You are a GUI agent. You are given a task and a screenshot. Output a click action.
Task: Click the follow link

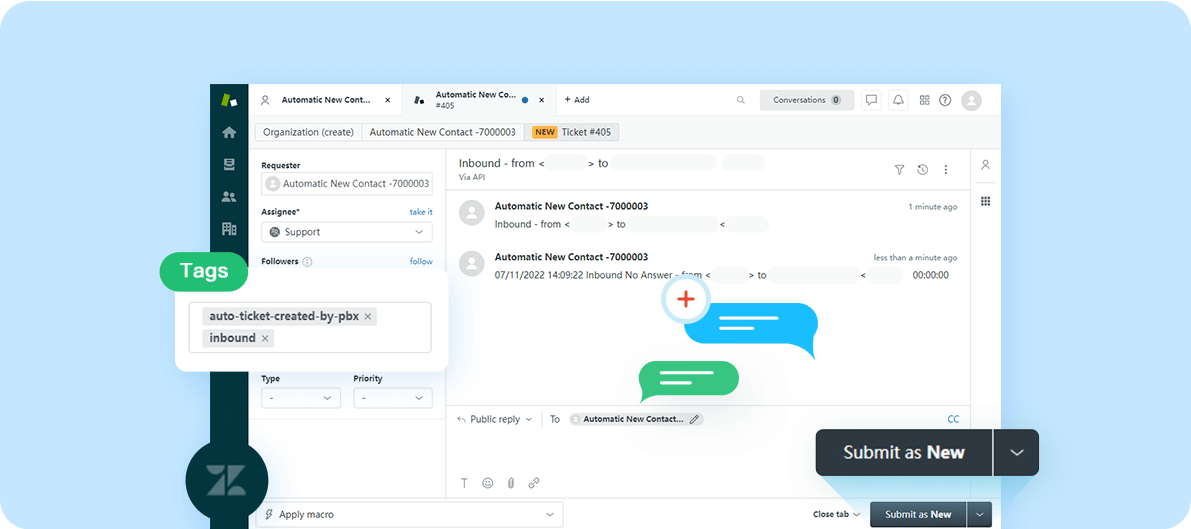422,261
